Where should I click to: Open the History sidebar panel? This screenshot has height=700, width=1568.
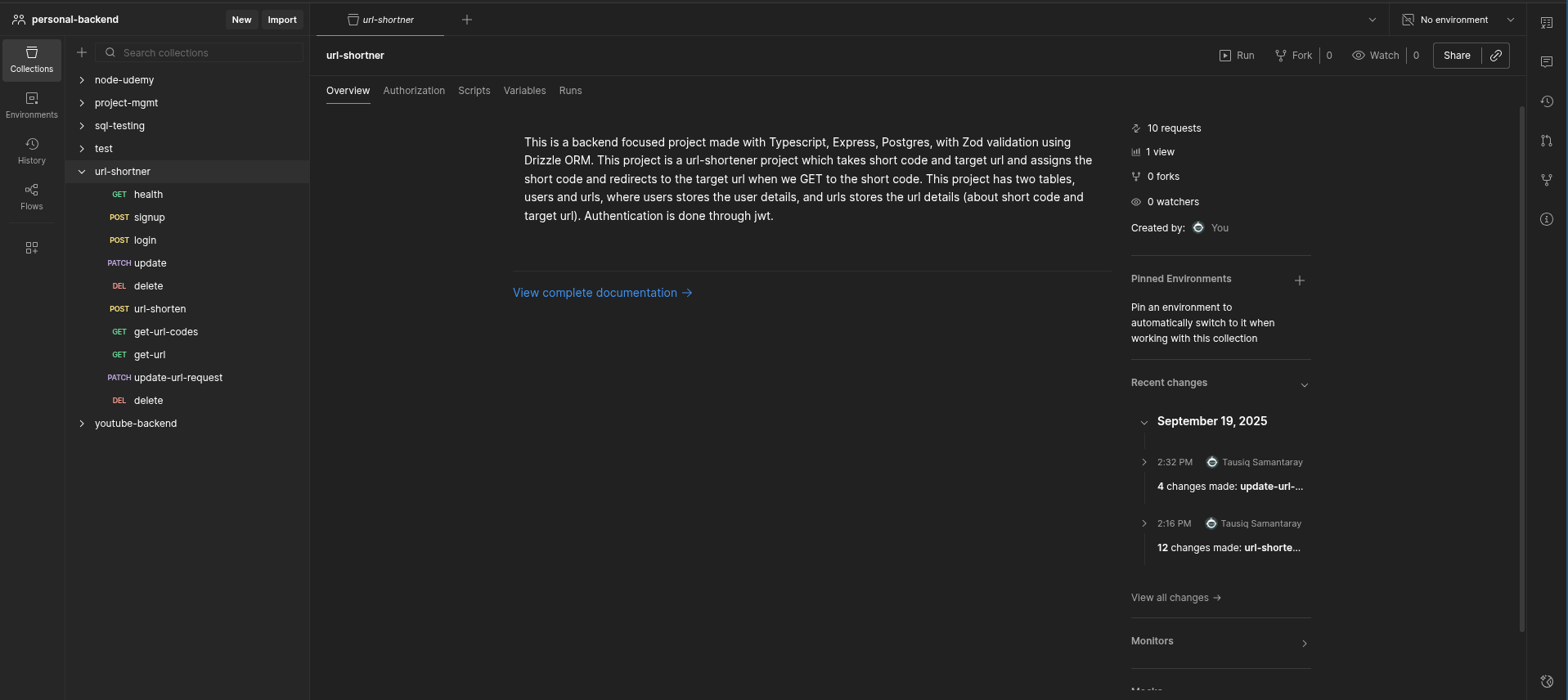coord(32,151)
